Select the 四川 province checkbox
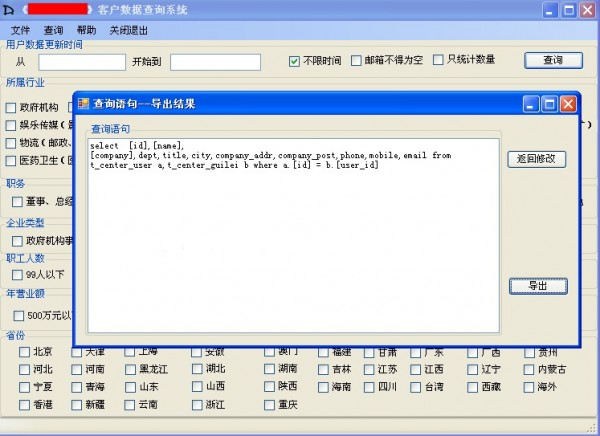600x436 pixels. [x=369, y=387]
